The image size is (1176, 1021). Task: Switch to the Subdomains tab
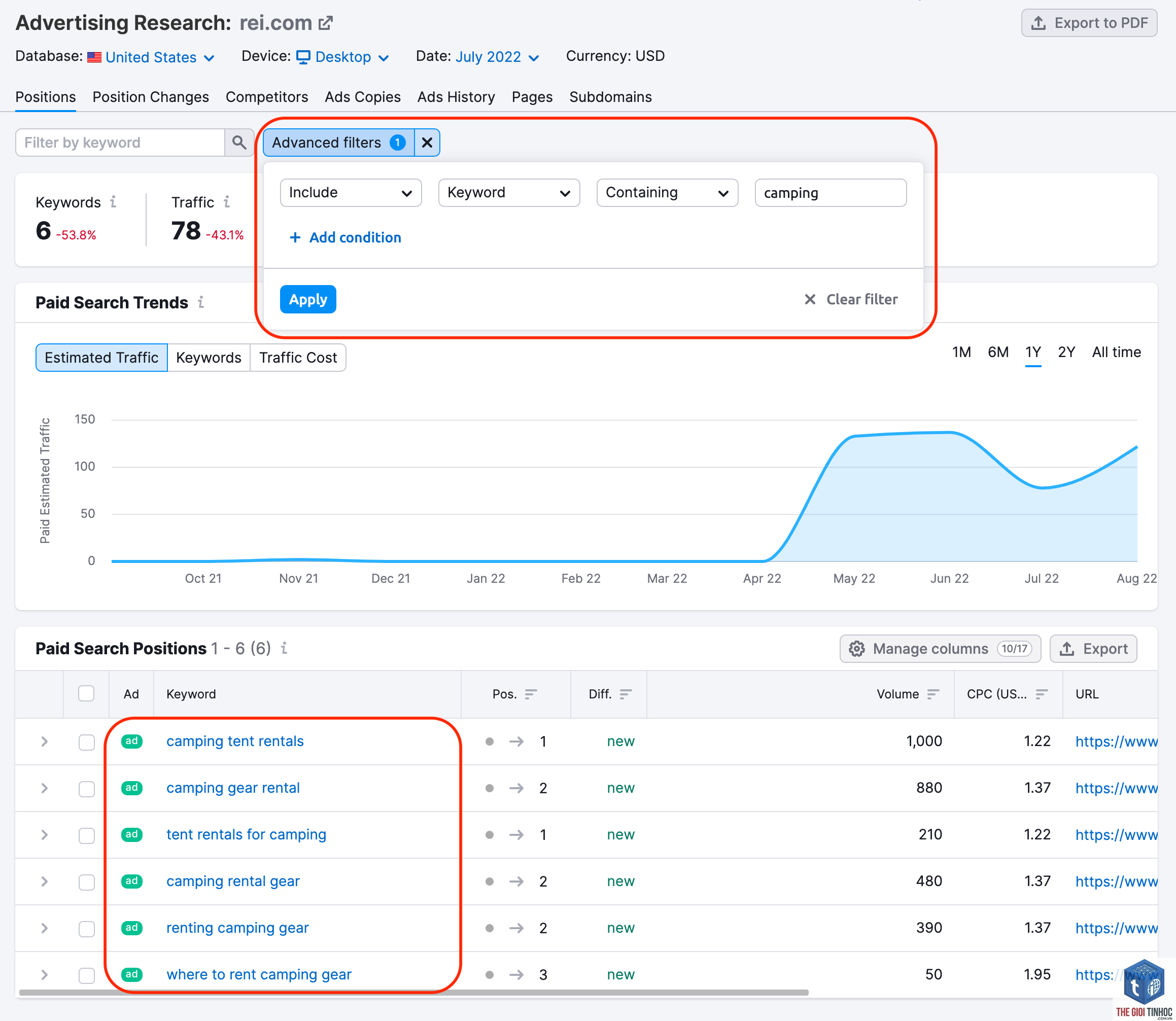pyautogui.click(x=610, y=97)
